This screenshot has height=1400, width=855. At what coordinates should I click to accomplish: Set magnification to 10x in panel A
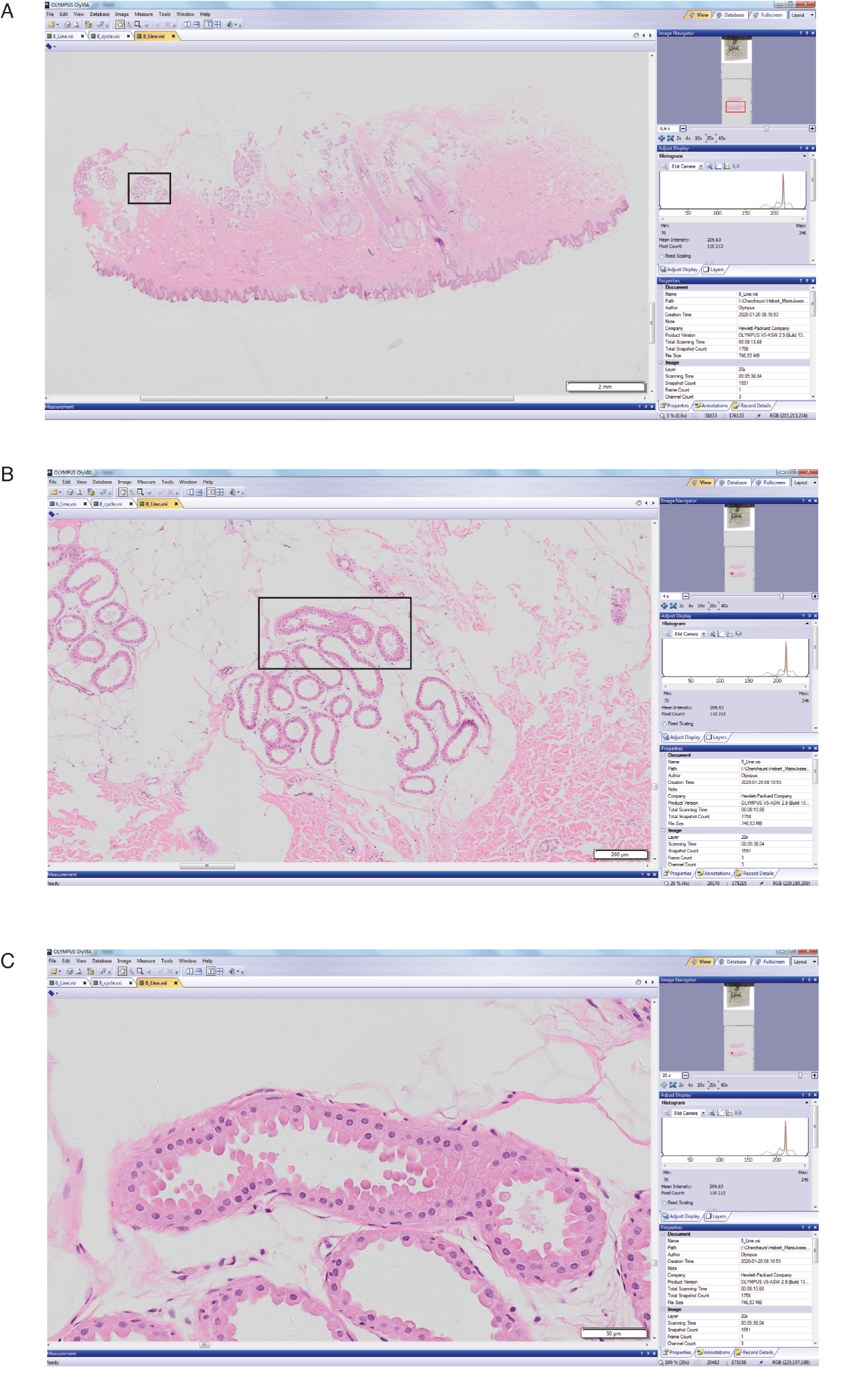(x=699, y=138)
